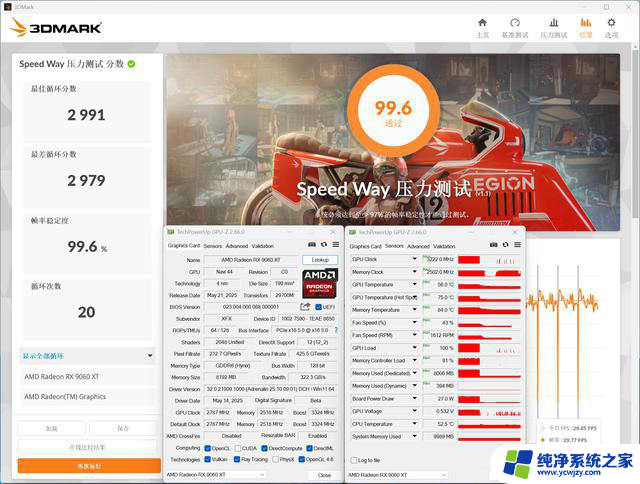
Task: Toggle the OpenCL checkbox
Action: pyautogui.click(x=207, y=448)
